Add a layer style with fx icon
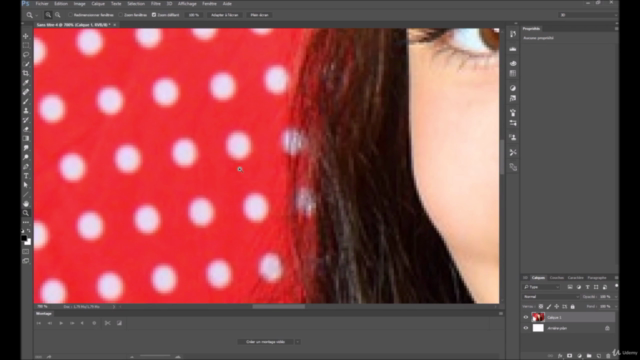This screenshot has width=640, height=360. pos(560,356)
